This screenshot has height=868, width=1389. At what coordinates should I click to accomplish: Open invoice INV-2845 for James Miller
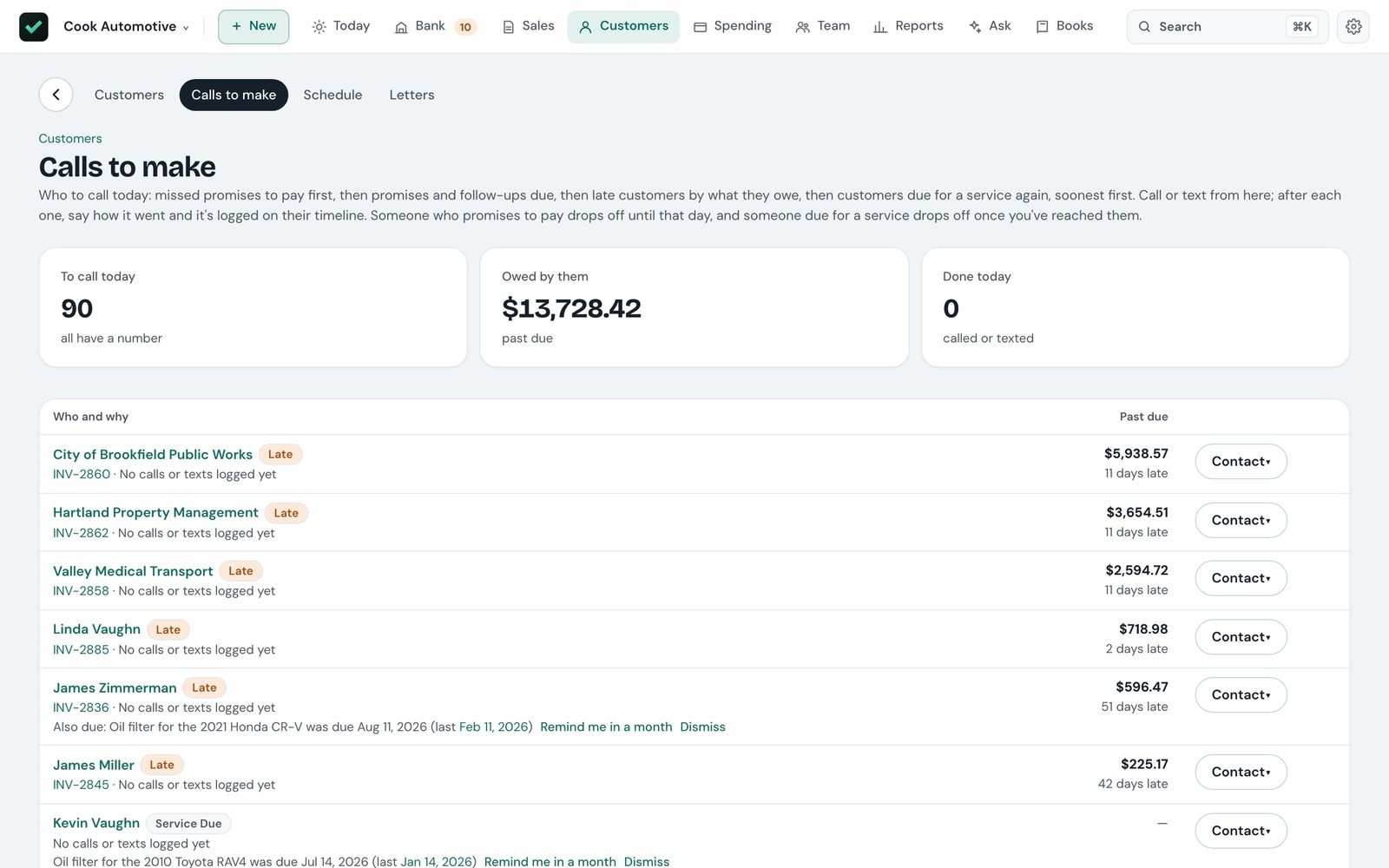[81, 785]
